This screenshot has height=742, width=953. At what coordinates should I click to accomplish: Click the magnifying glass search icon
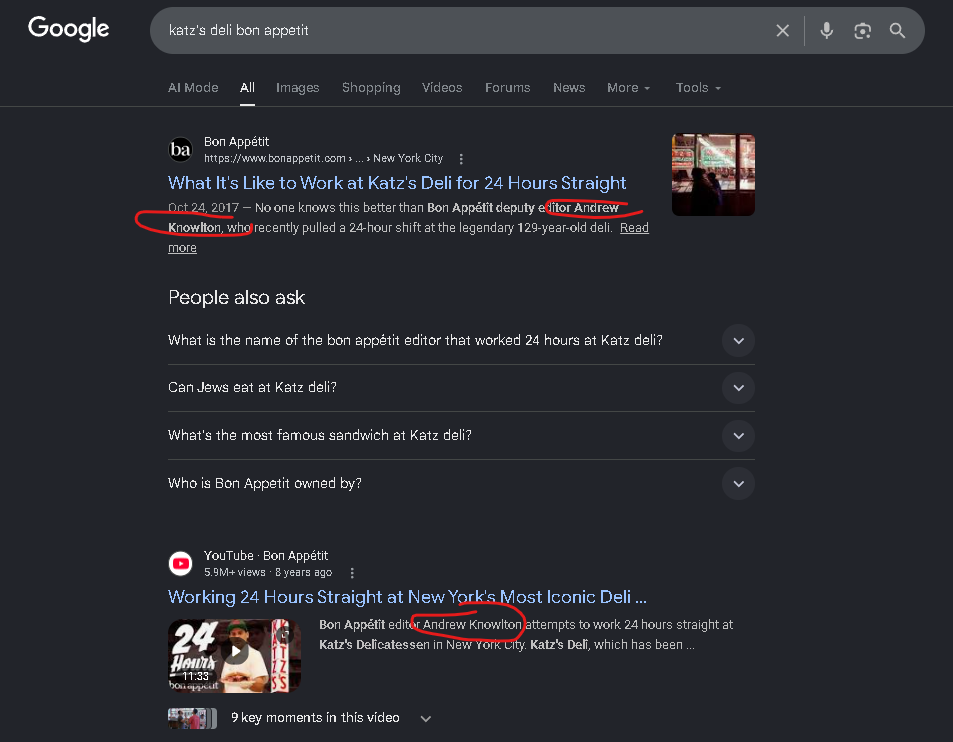[x=897, y=30]
